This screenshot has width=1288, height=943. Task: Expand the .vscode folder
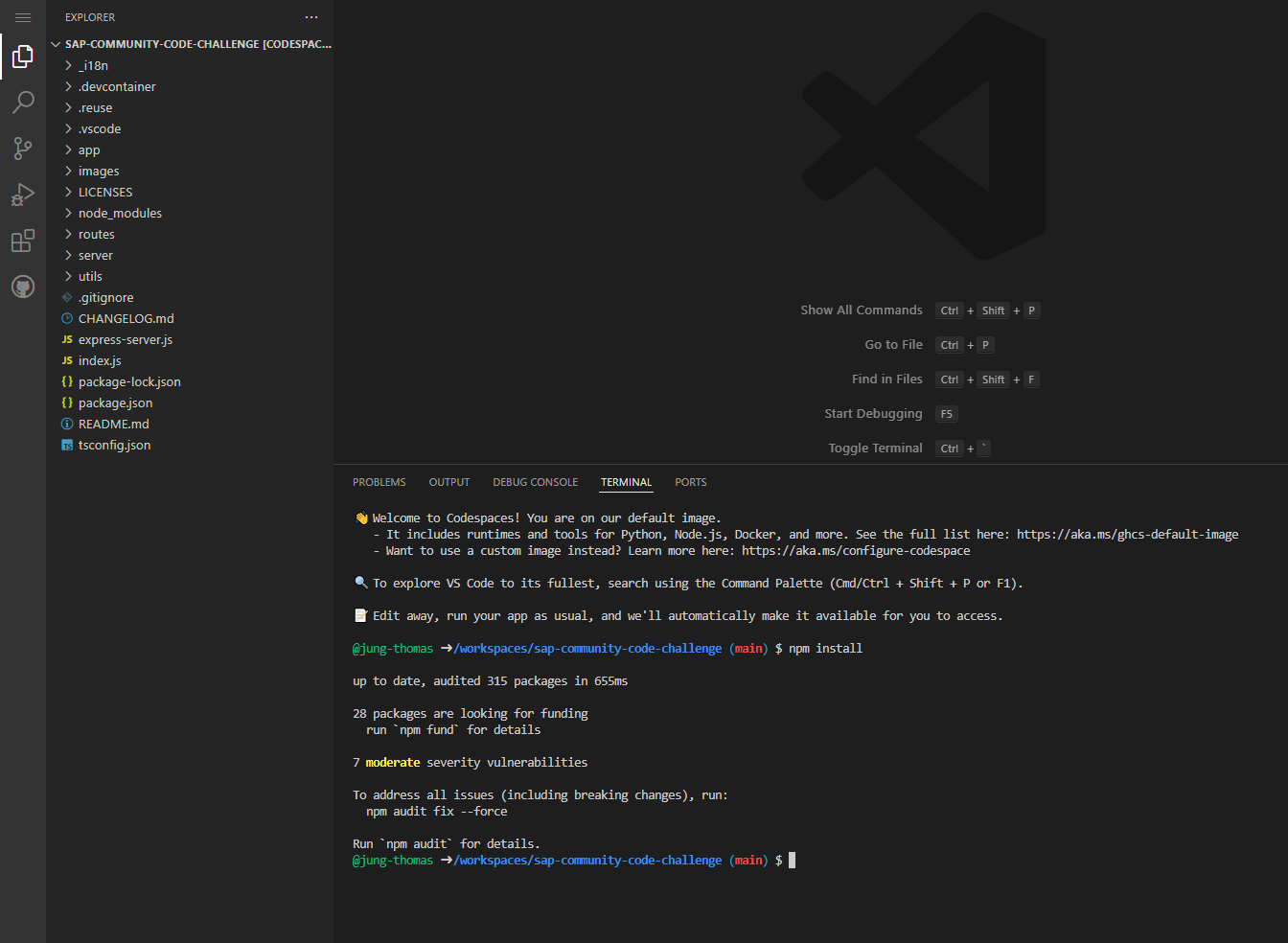68,128
